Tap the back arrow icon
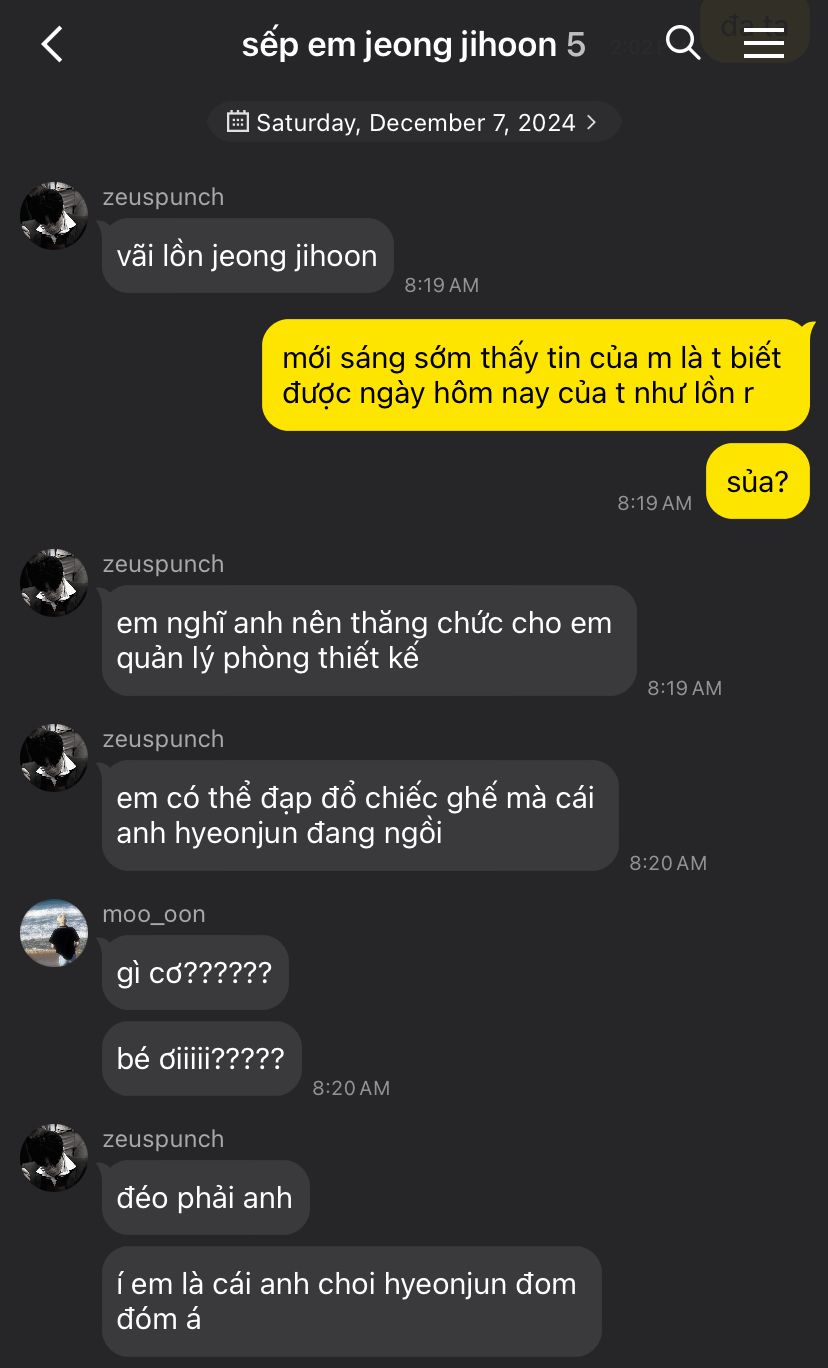This screenshot has width=828, height=1368. pyautogui.click(x=52, y=44)
